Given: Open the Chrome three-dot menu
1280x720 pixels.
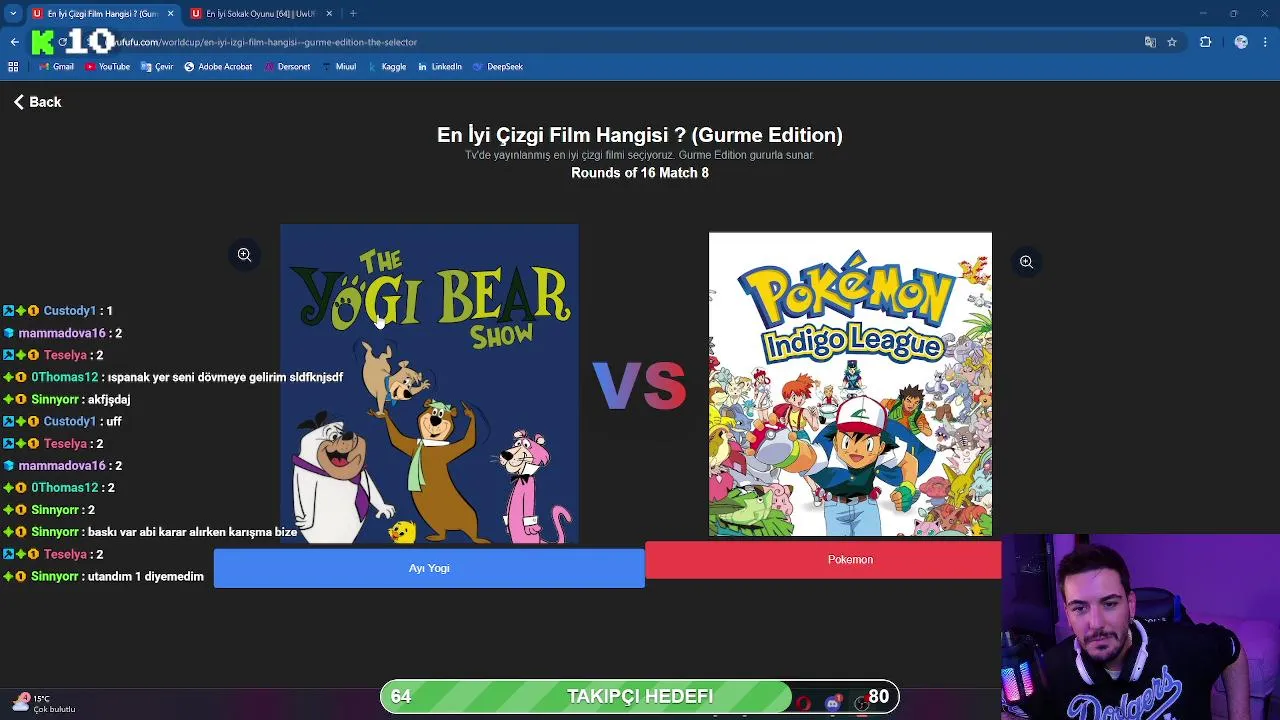Looking at the screenshot, I should tap(1266, 42).
